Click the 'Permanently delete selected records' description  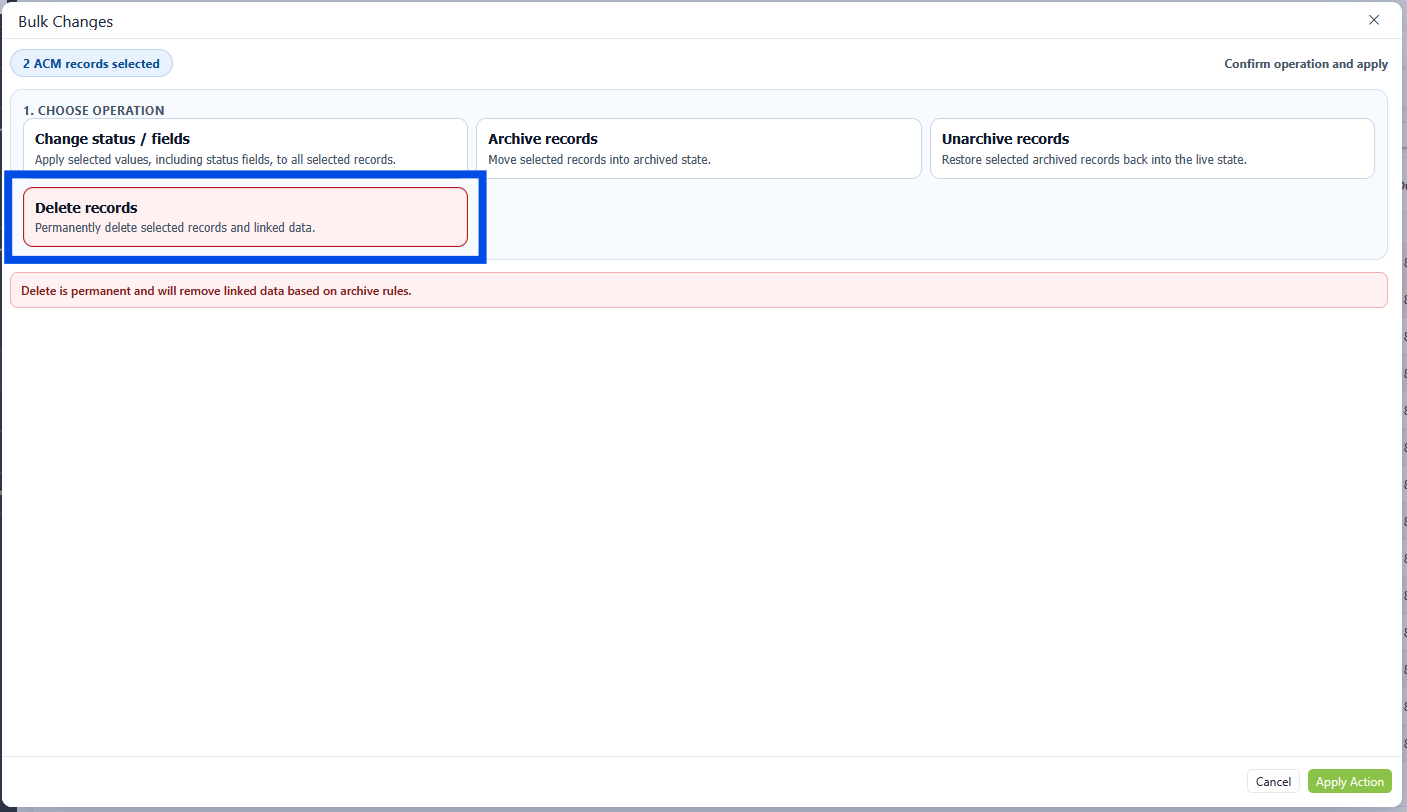click(175, 228)
